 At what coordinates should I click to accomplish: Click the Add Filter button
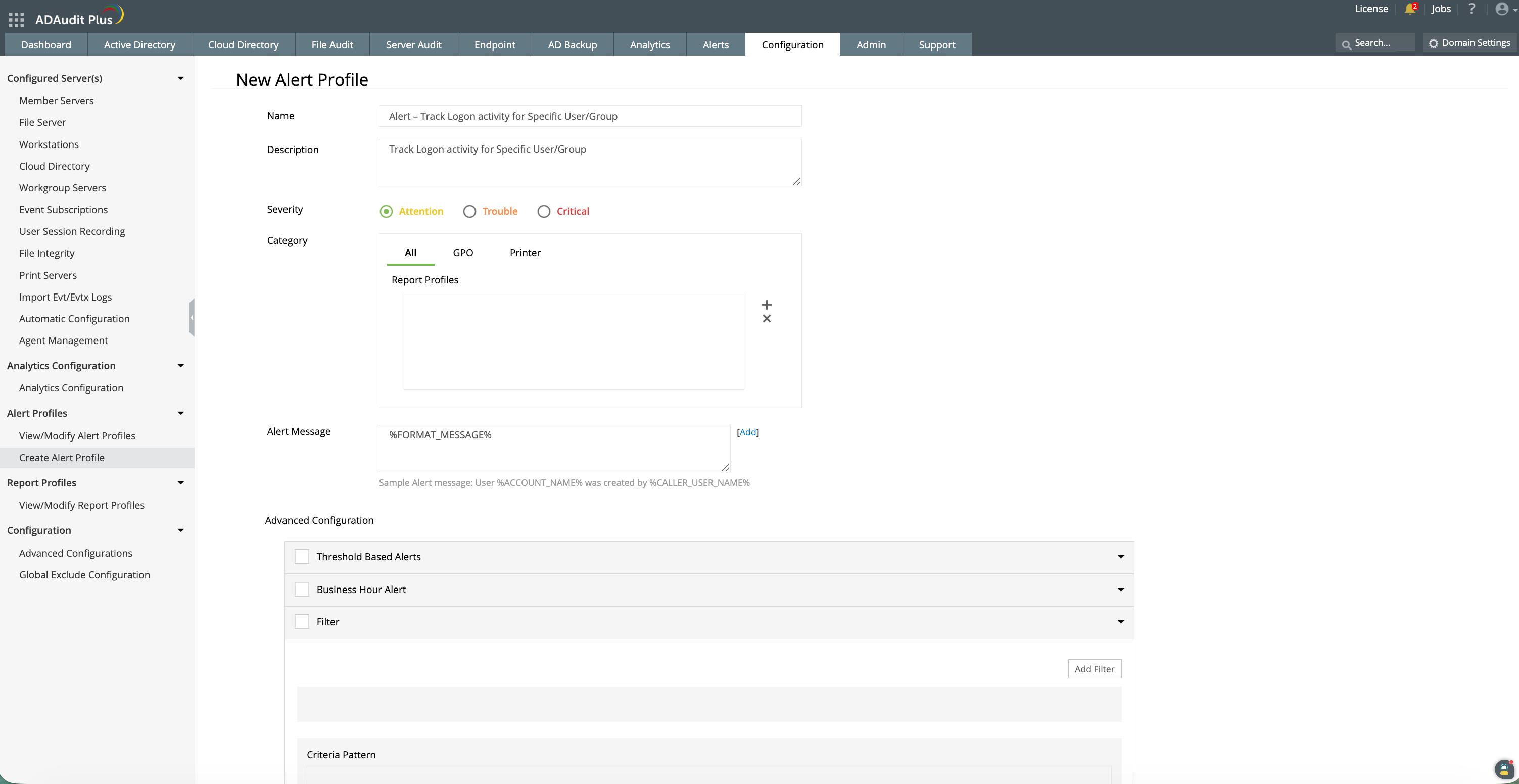pos(1094,669)
